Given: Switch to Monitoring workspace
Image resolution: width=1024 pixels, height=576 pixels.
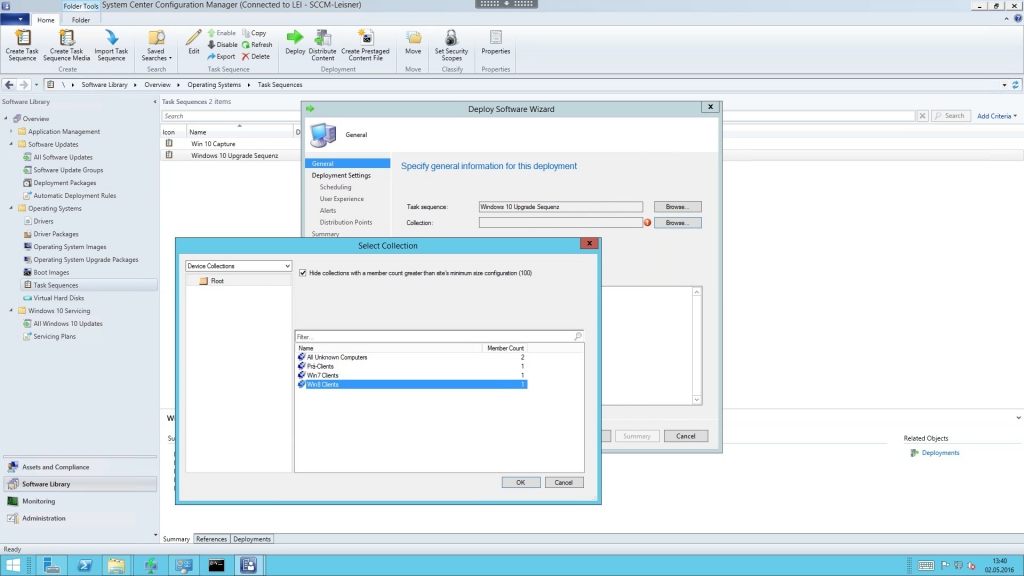Looking at the screenshot, I should [x=80, y=501].
